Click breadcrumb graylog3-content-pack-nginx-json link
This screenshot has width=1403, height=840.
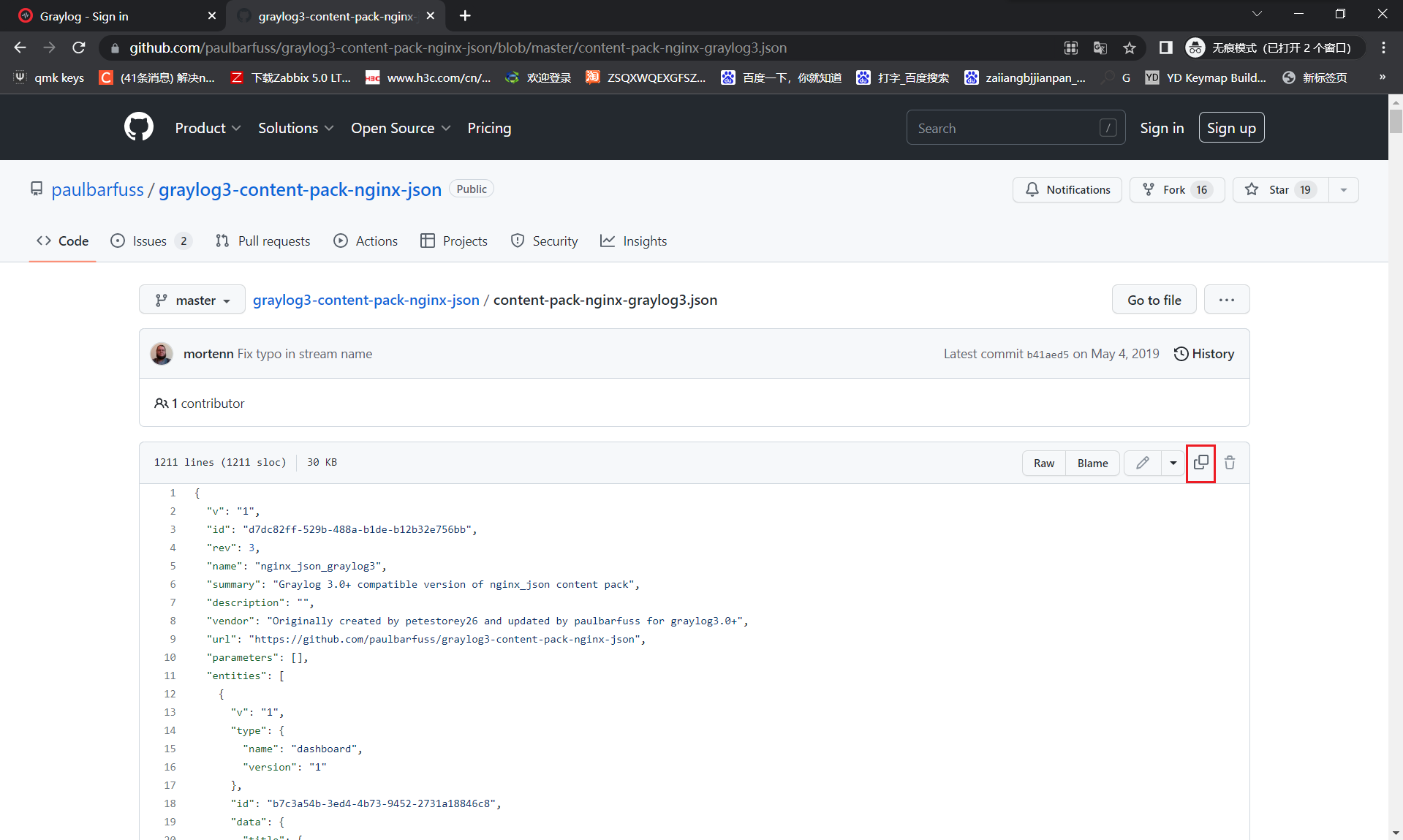366,300
